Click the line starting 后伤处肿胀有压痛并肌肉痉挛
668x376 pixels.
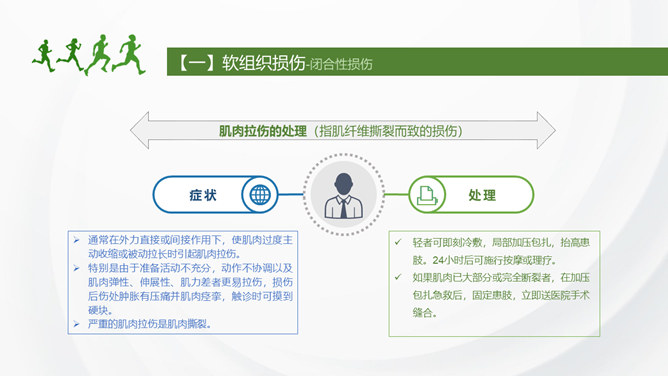coord(190,296)
